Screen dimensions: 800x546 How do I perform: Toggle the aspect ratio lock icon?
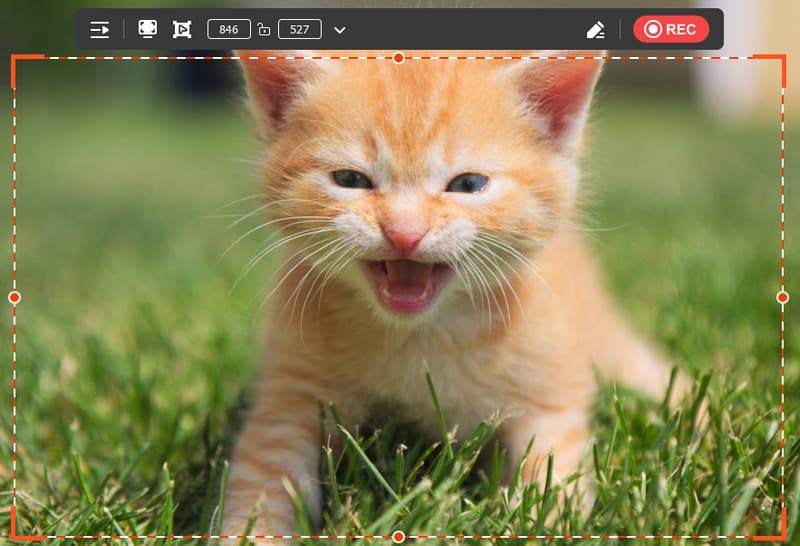[x=264, y=30]
